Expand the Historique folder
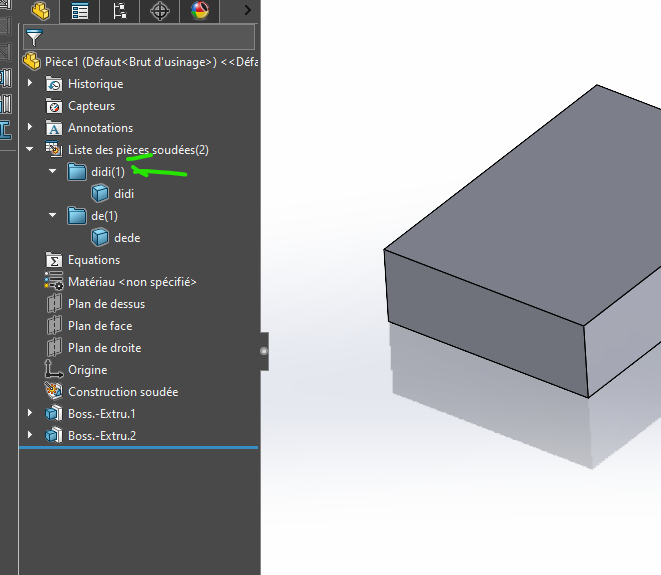The width and height of the screenshot is (661, 575). [31, 84]
